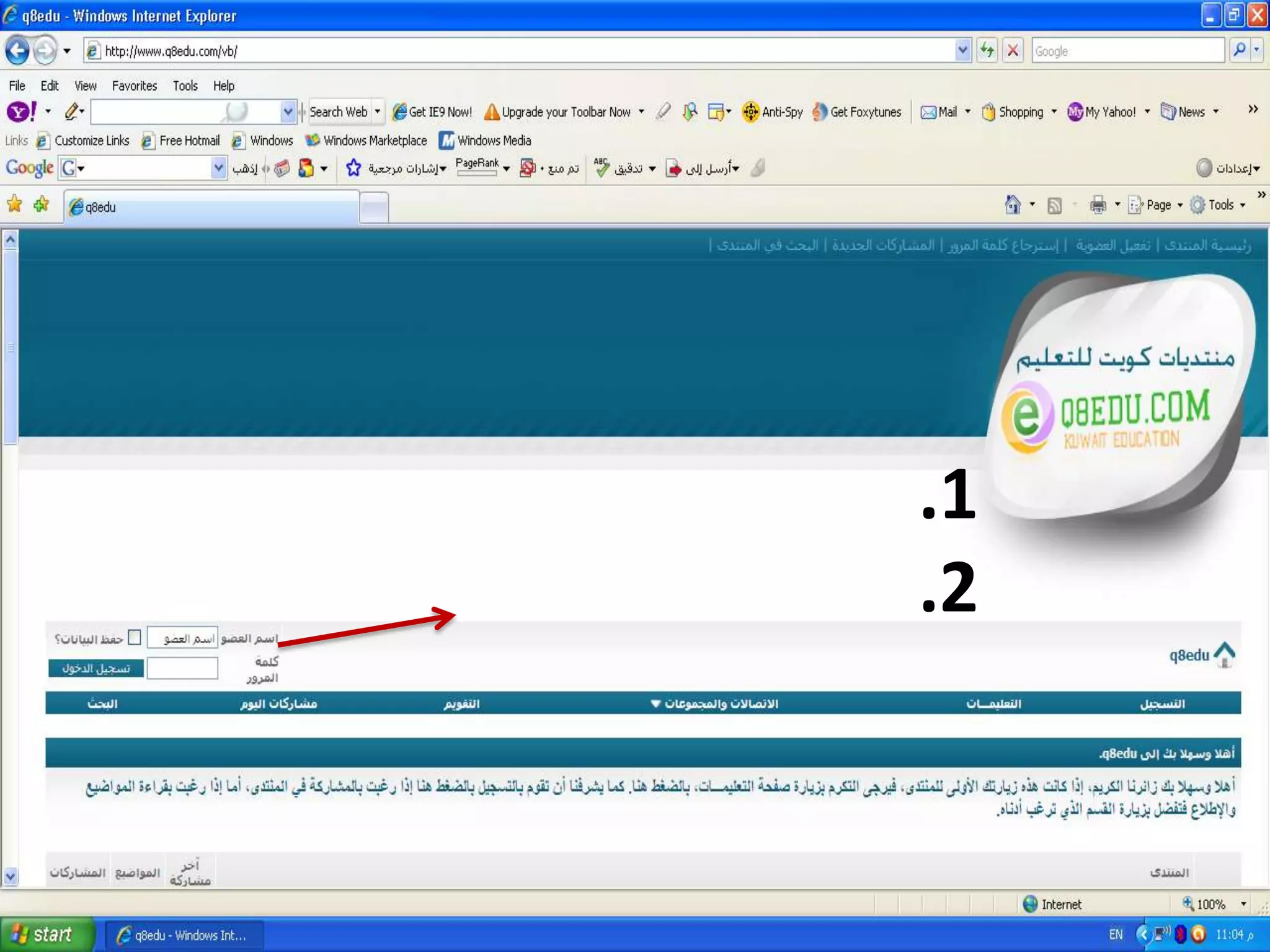
Task: Open Favorites Center star icon
Action: click(14, 204)
